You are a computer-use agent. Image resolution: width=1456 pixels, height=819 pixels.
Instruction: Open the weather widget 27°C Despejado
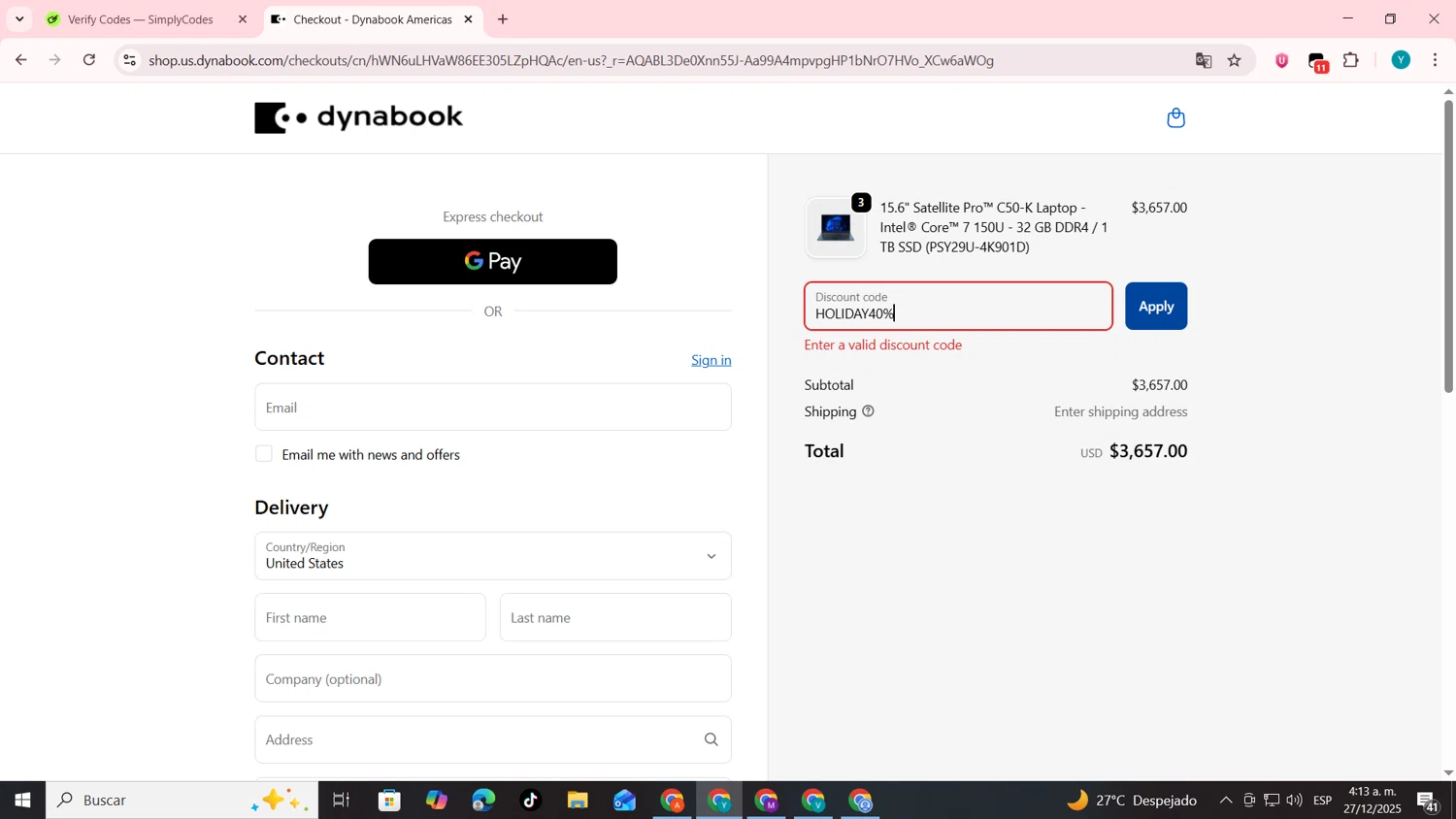(x=1132, y=801)
